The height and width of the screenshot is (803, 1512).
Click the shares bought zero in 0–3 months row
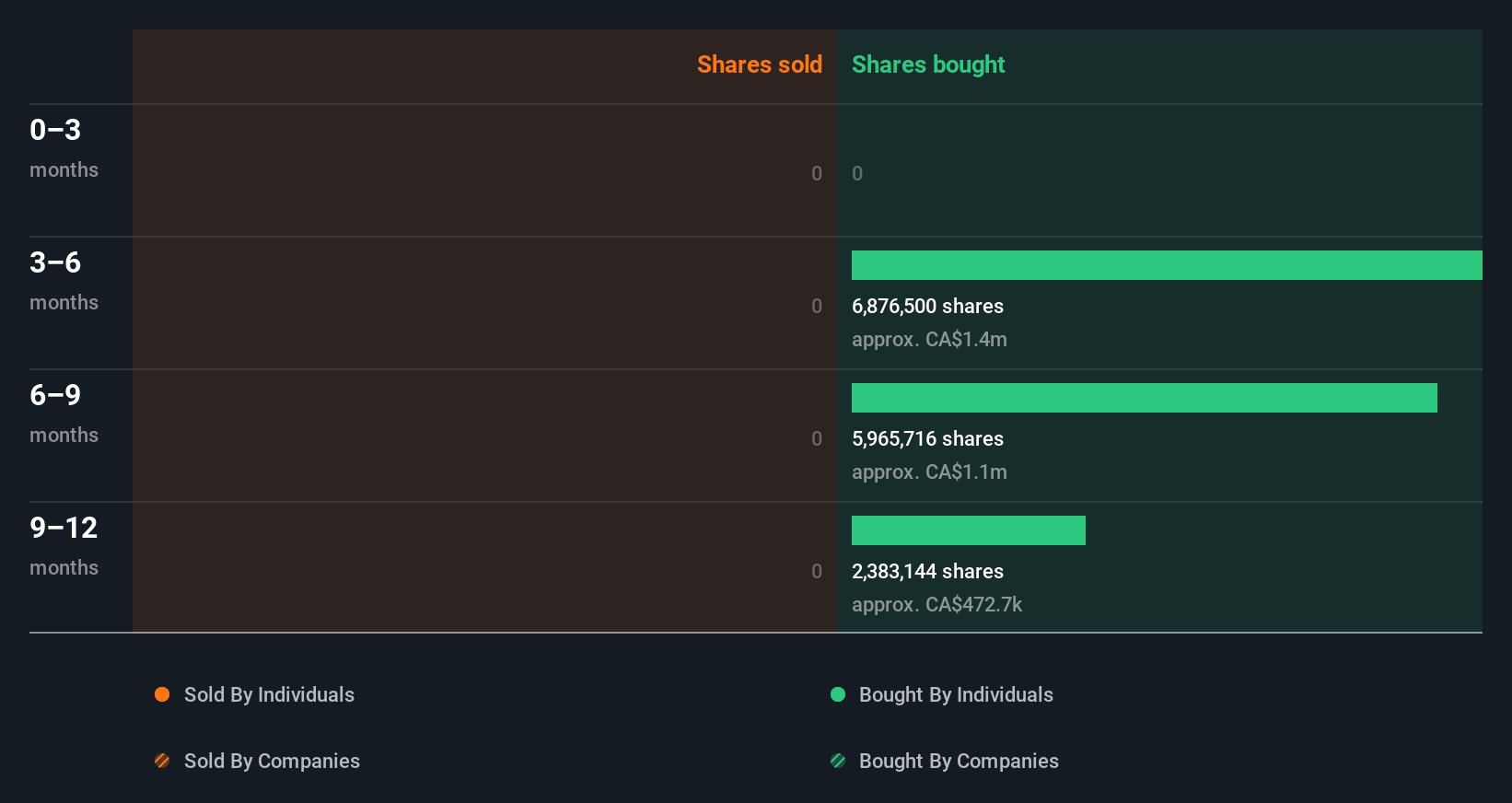pos(857,173)
